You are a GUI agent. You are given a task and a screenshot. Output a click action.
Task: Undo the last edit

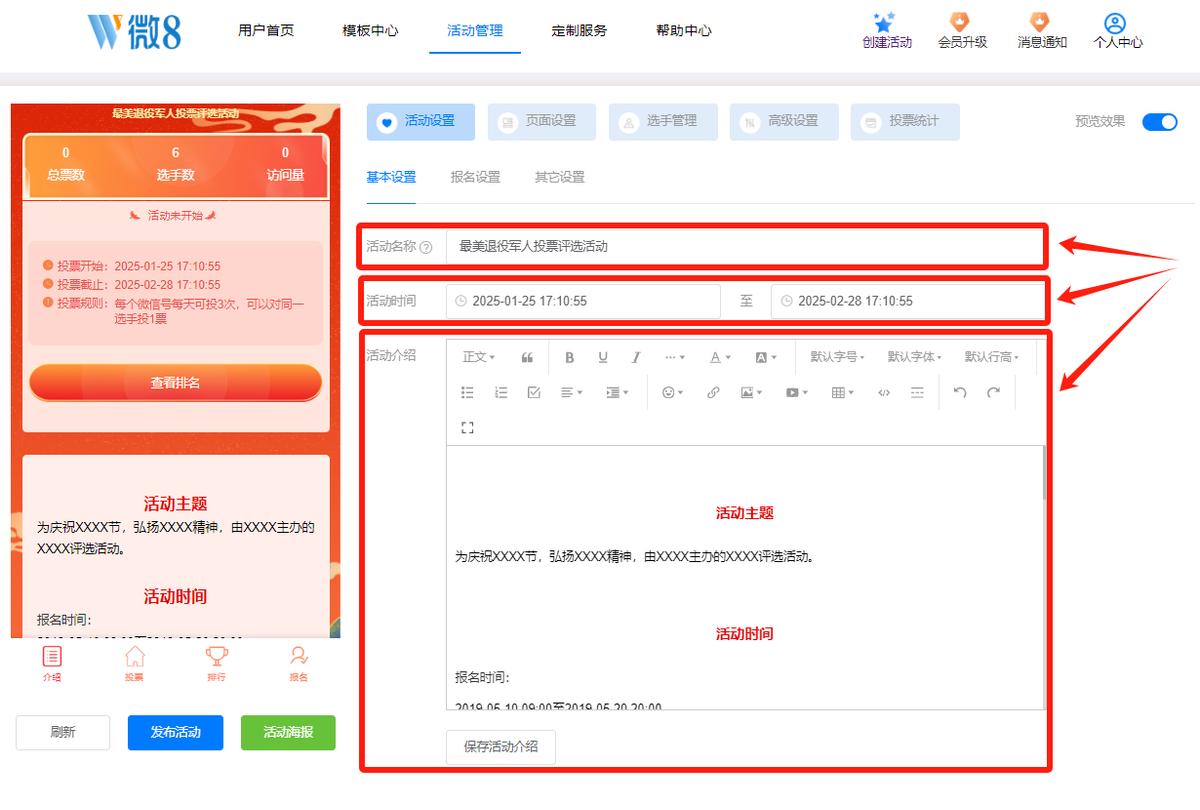960,393
